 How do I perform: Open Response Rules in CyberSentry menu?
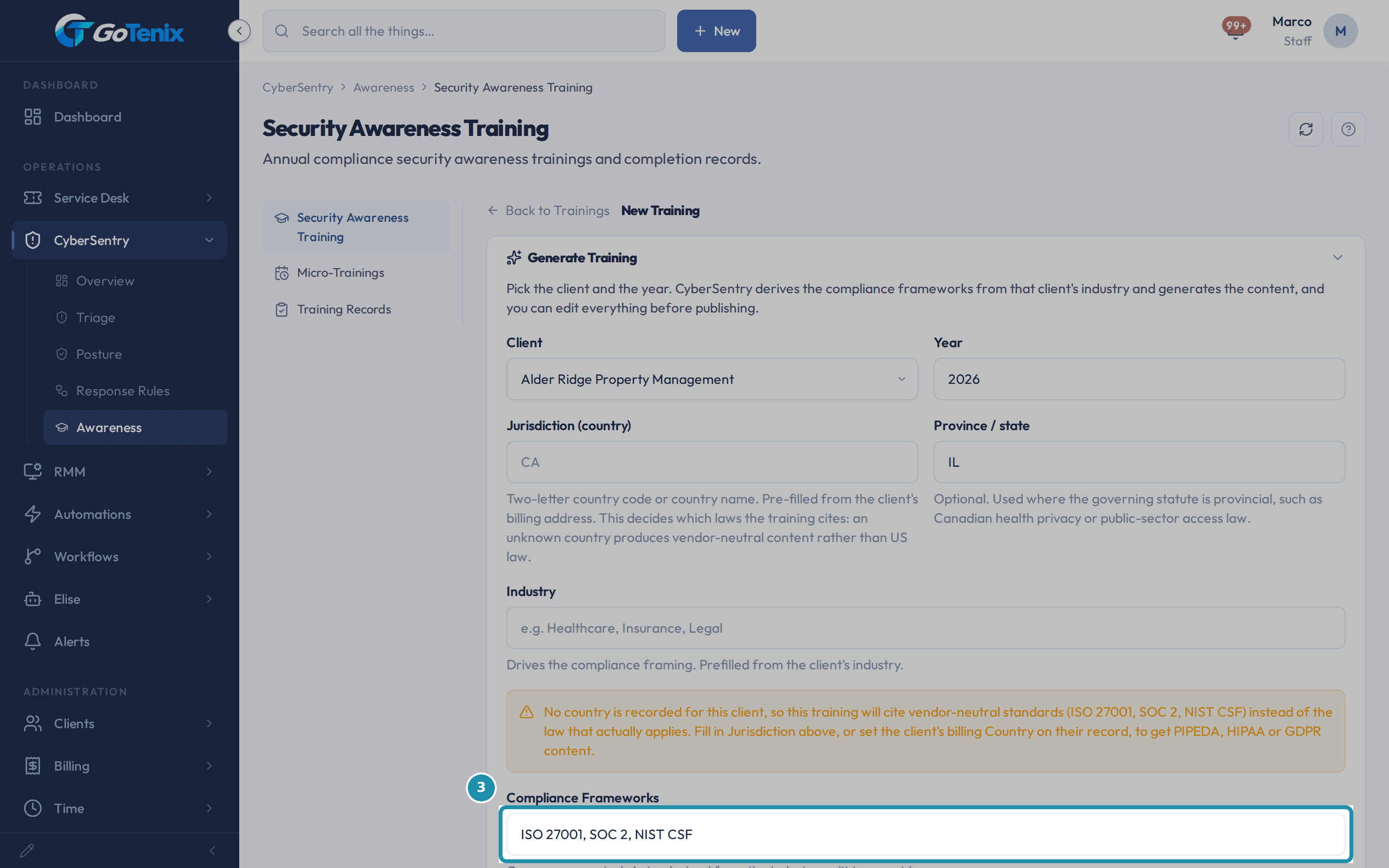(x=135, y=391)
